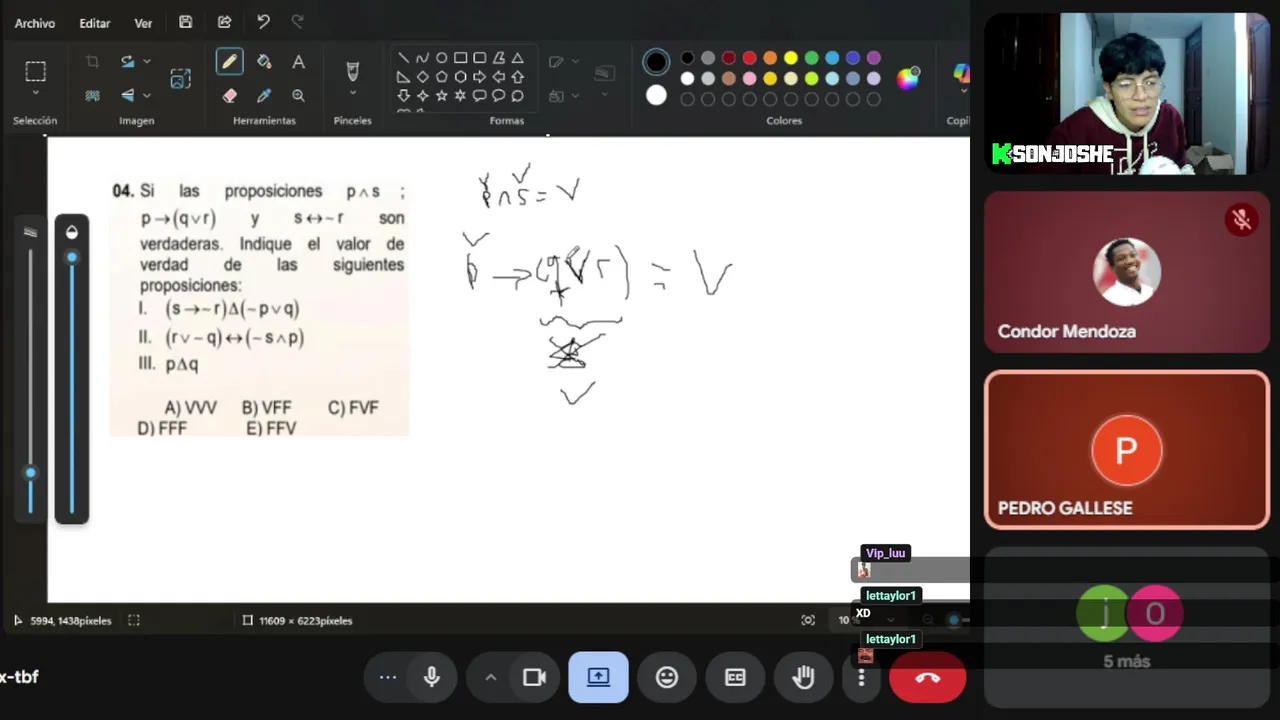Select the rectangular Selection tool
Viewport: 1280px width, 720px height.
(x=35, y=71)
